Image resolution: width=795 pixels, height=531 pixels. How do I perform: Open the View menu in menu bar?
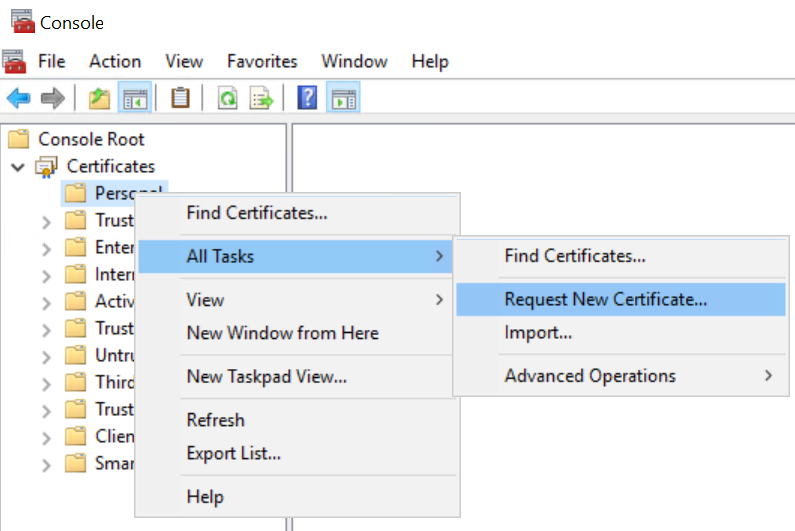click(x=184, y=61)
